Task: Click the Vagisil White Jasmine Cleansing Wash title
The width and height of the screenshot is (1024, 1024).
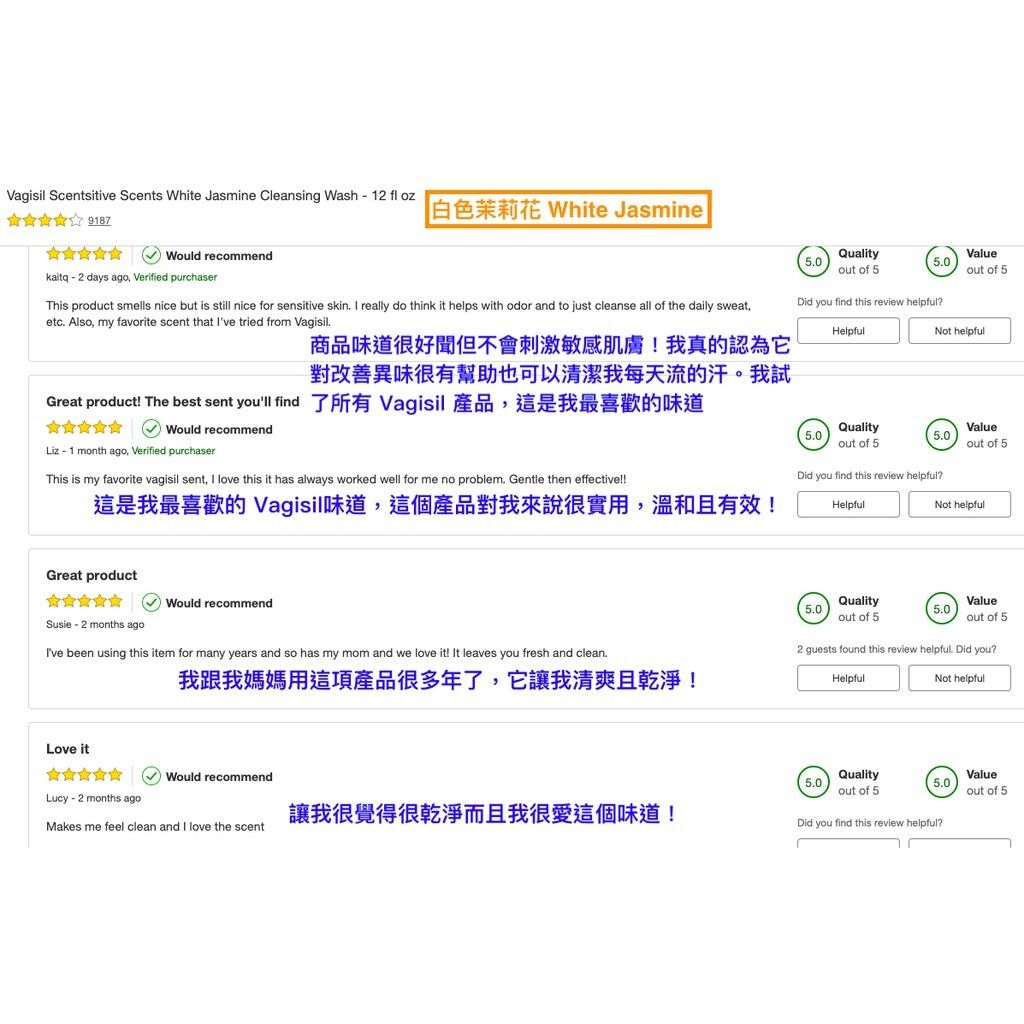Action: tap(210, 196)
